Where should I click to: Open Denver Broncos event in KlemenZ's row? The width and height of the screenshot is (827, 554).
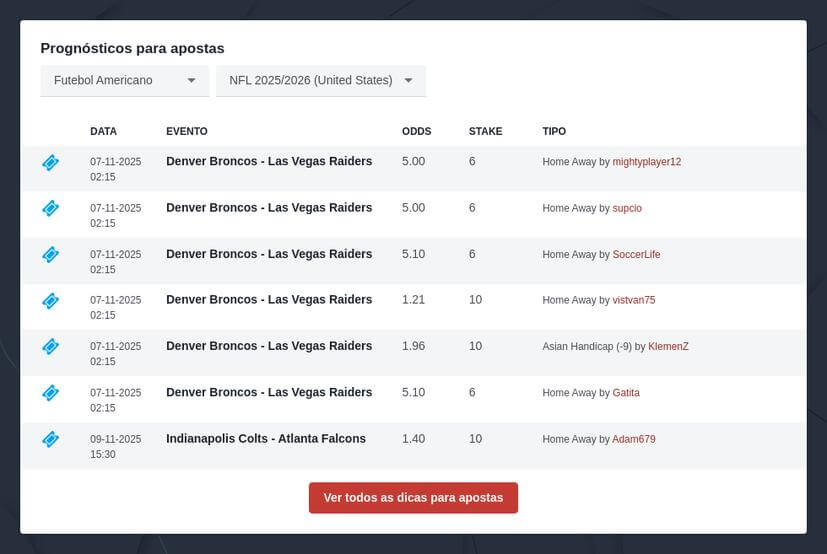pos(269,346)
